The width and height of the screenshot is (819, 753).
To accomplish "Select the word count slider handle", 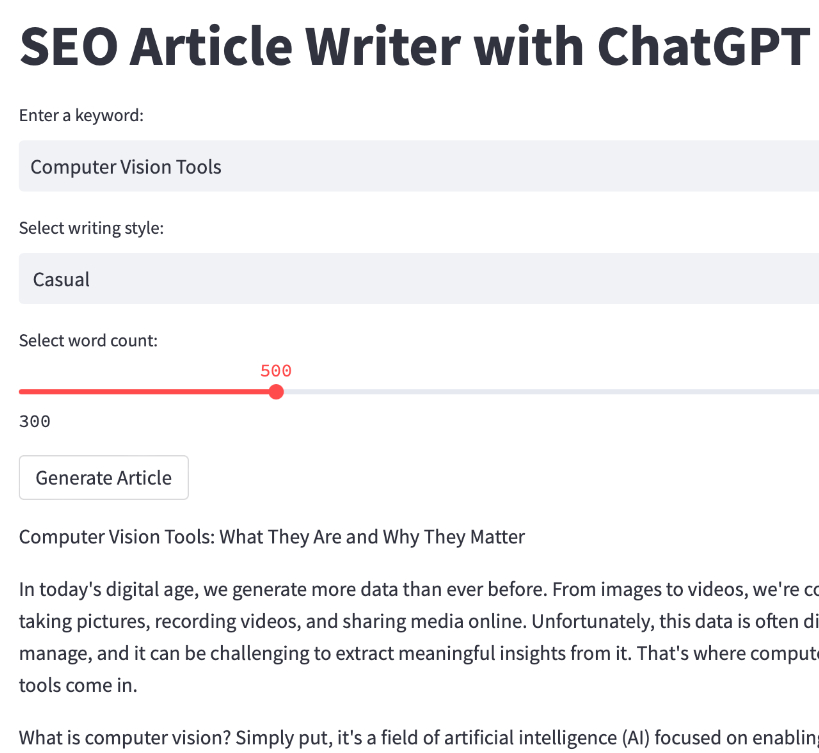I will [276, 392].
